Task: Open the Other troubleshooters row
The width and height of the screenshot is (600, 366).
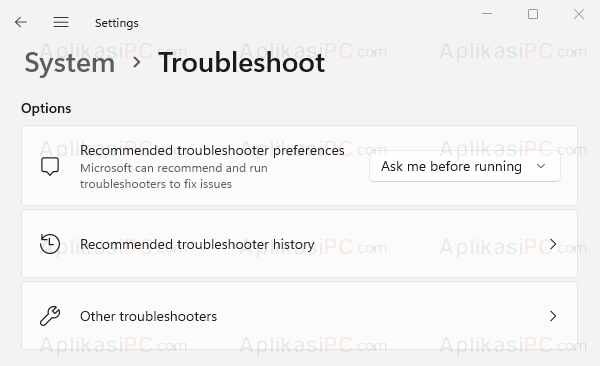Action: click(299, 316)
